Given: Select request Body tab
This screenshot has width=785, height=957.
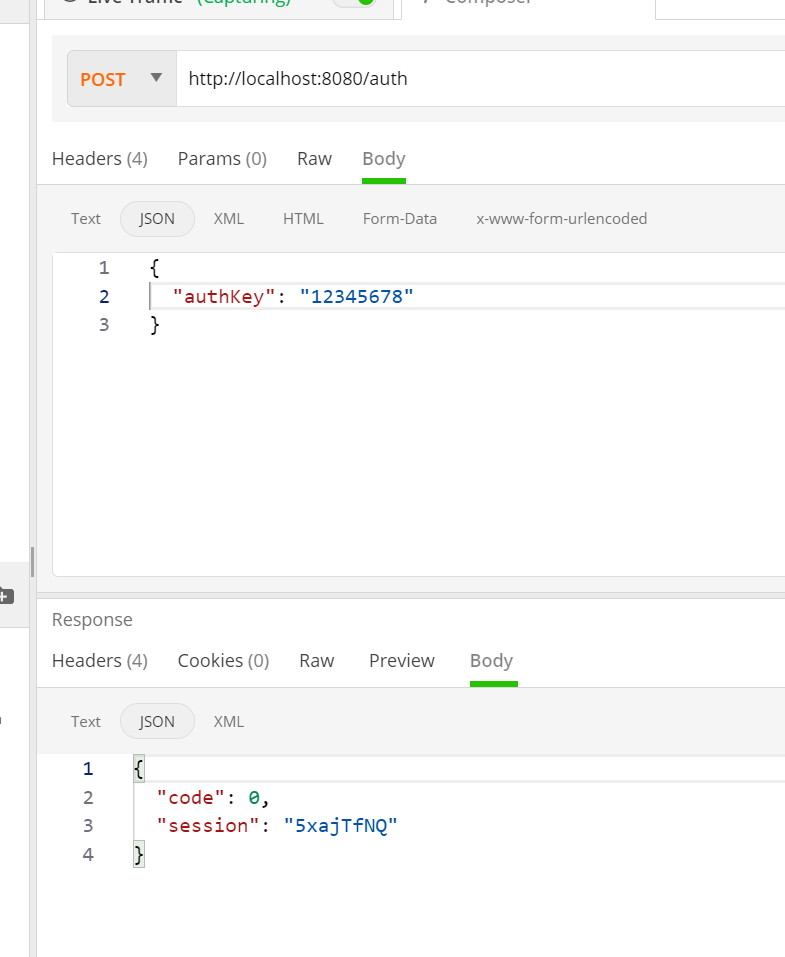Looking at the screenshot, I should coord(384,159).
